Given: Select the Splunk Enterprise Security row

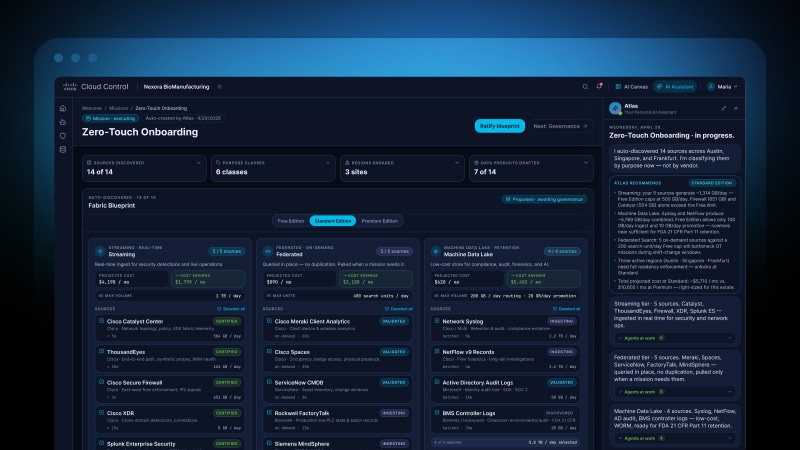Looking at the screenshot, I should pyautogui.click(x=169, y=443).
